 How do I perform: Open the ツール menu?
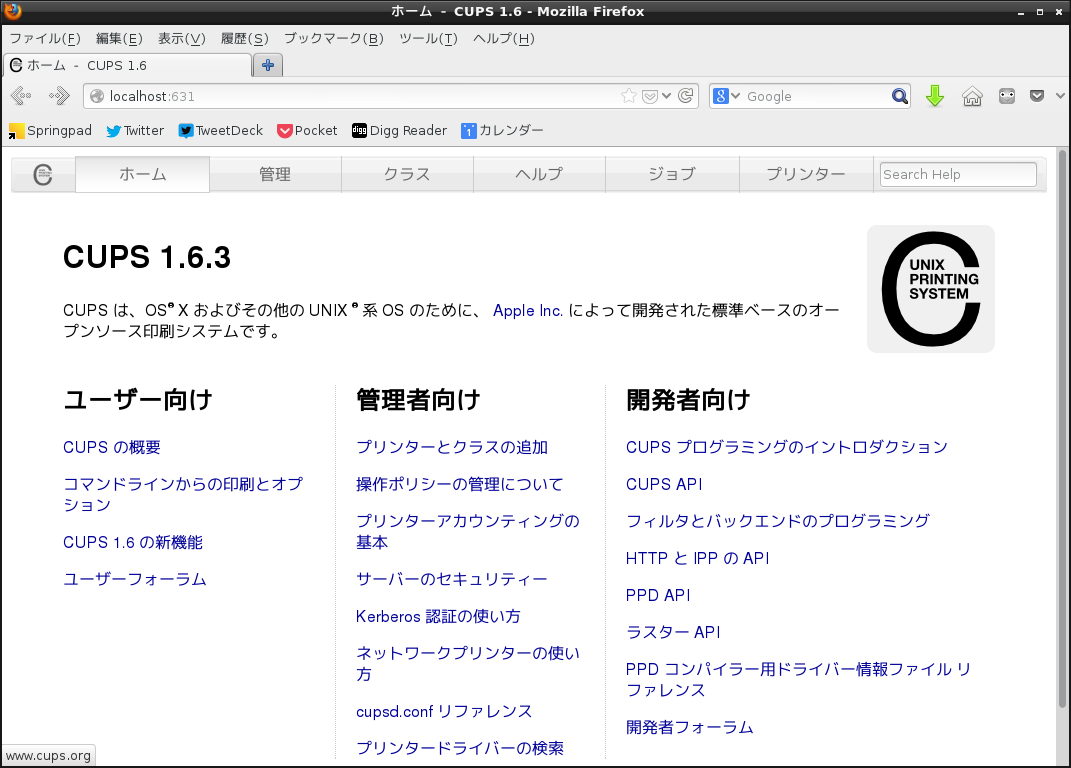point(428,38)
